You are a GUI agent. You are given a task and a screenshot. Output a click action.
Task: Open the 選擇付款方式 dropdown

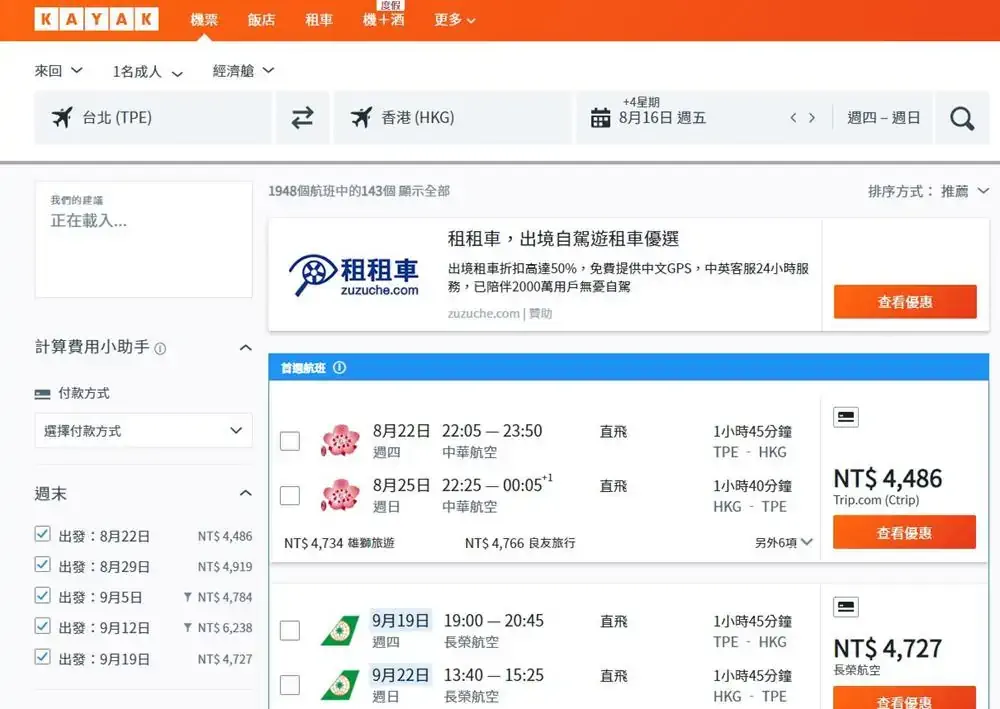(x=143, y=430)
